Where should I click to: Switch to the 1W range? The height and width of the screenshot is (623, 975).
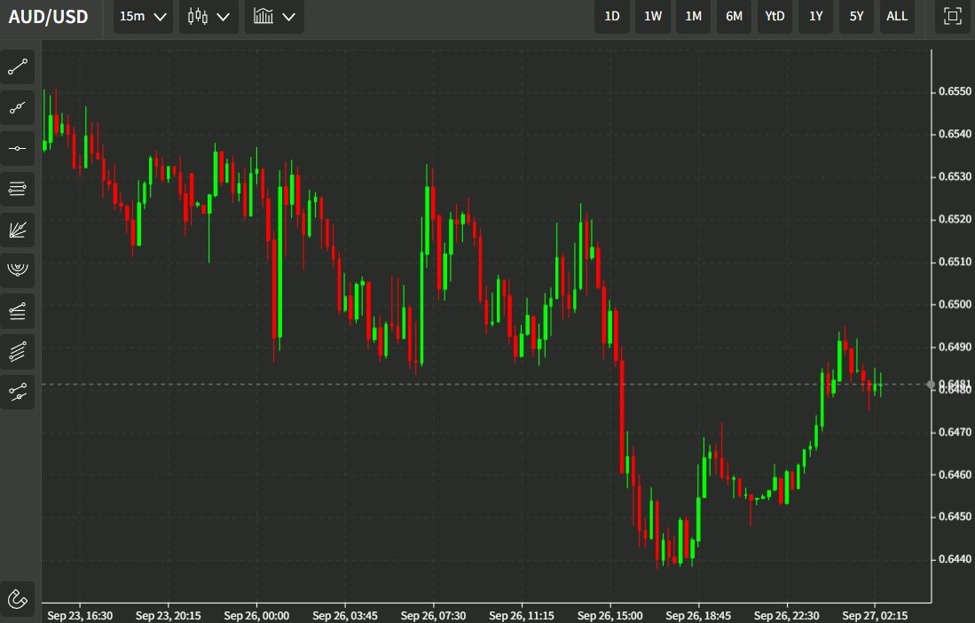(x=653, y=16)
